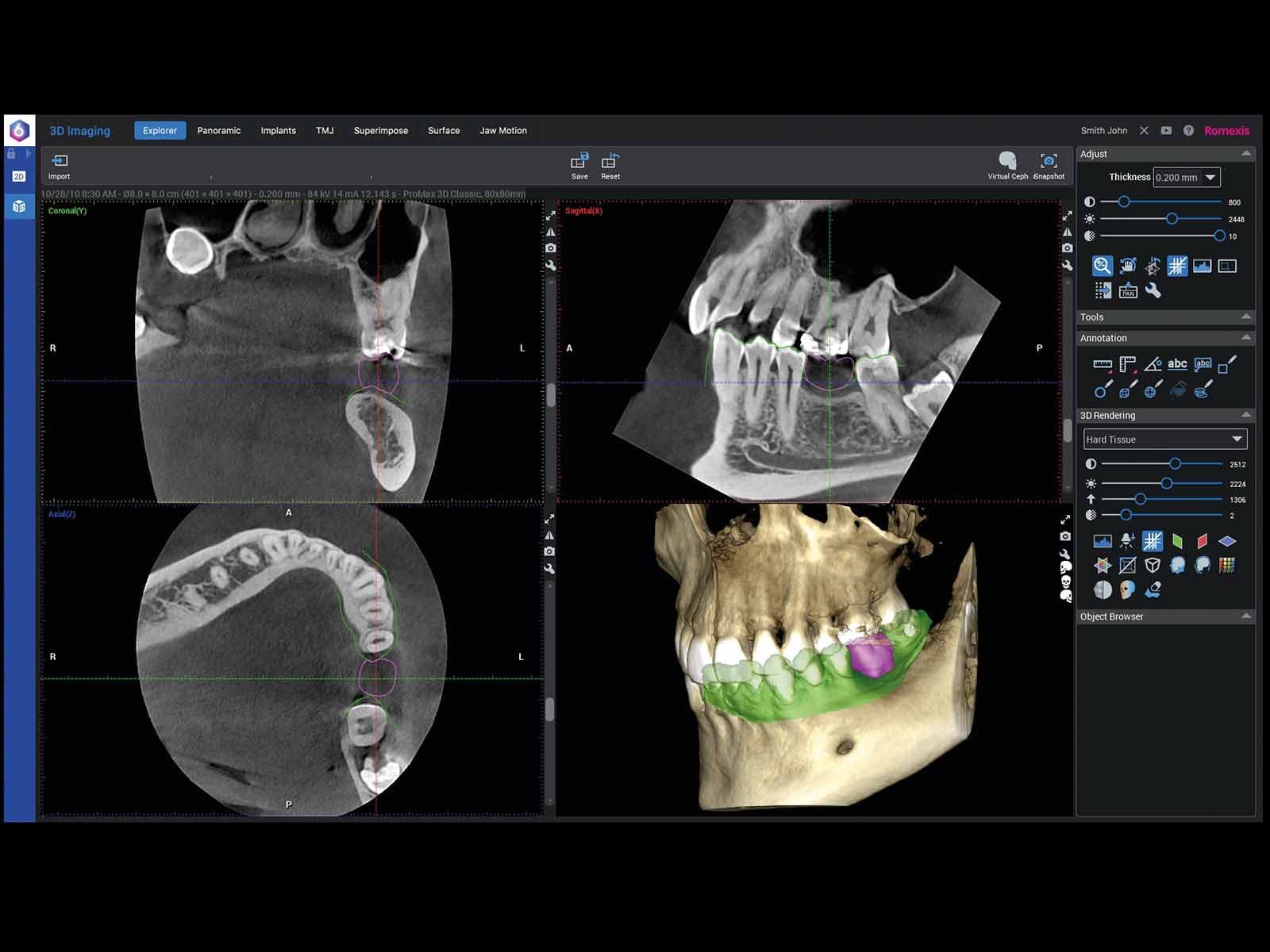Click the camera icon beside Coronal view
The width and height of the screenshot is (1270, 952).
pyautogui.click(x=551, y=248)
